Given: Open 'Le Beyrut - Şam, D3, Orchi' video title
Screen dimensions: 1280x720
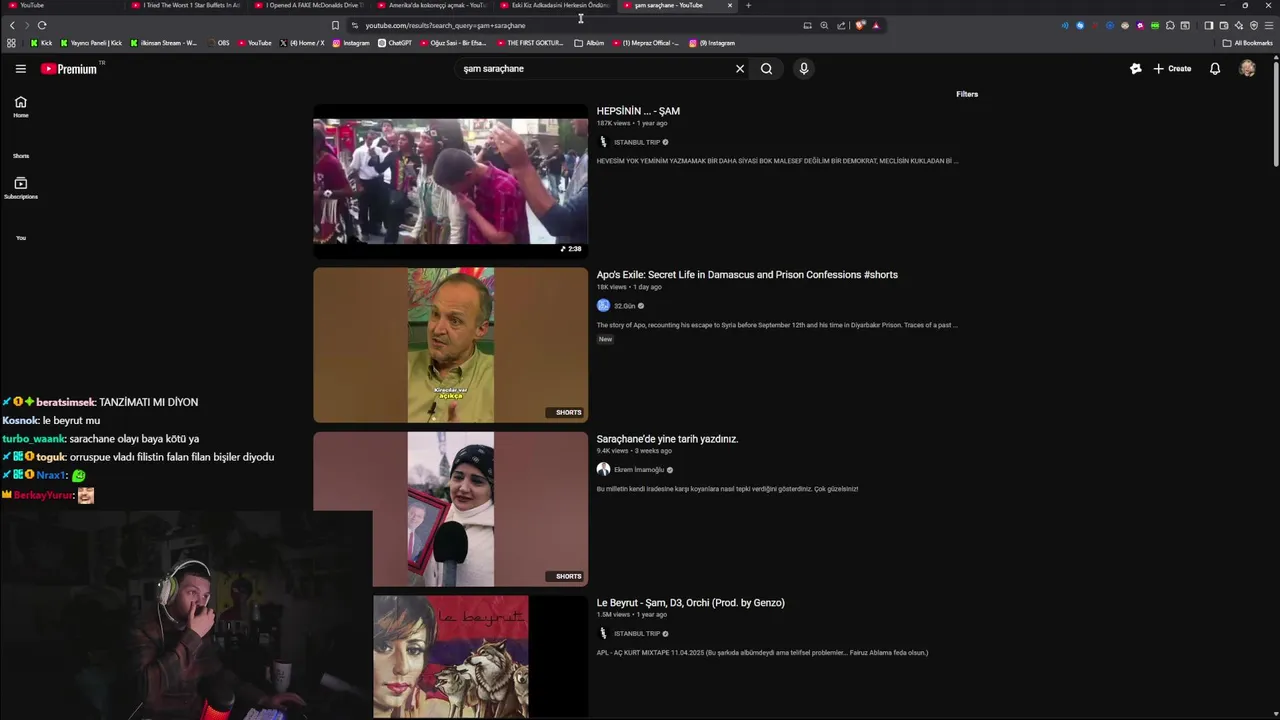Looking at the screenshot, I should click(x=690, y=603).
